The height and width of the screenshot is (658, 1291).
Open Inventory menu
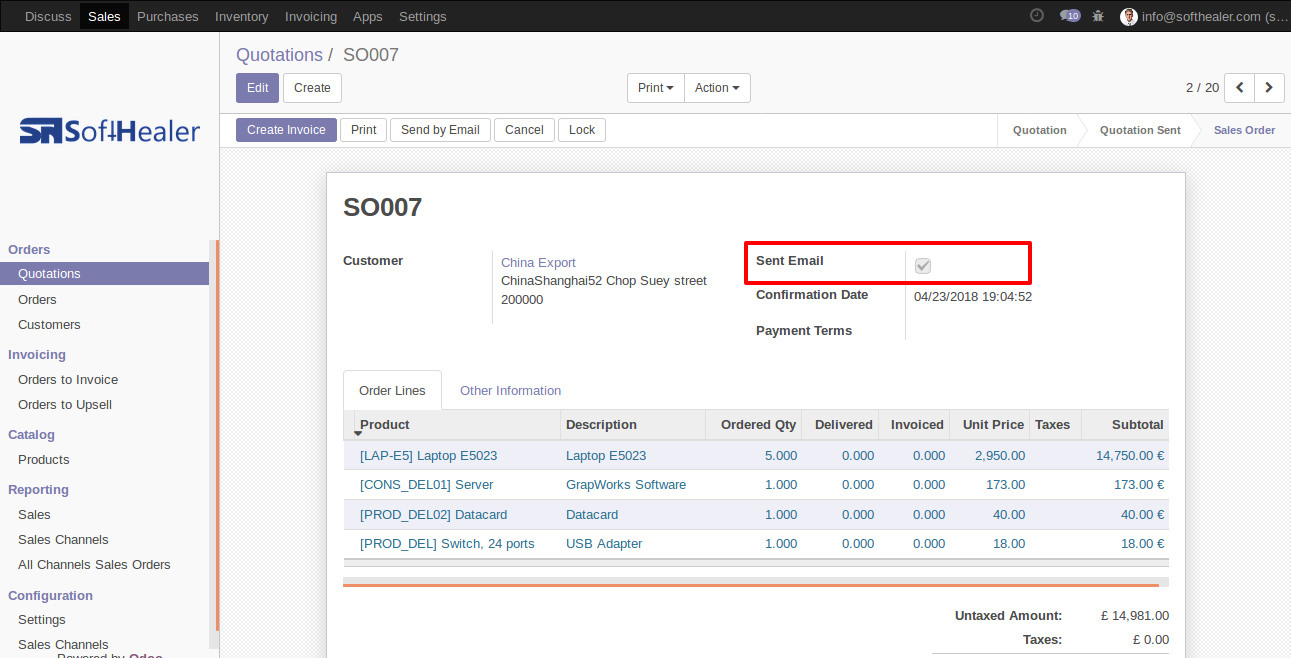242,16
